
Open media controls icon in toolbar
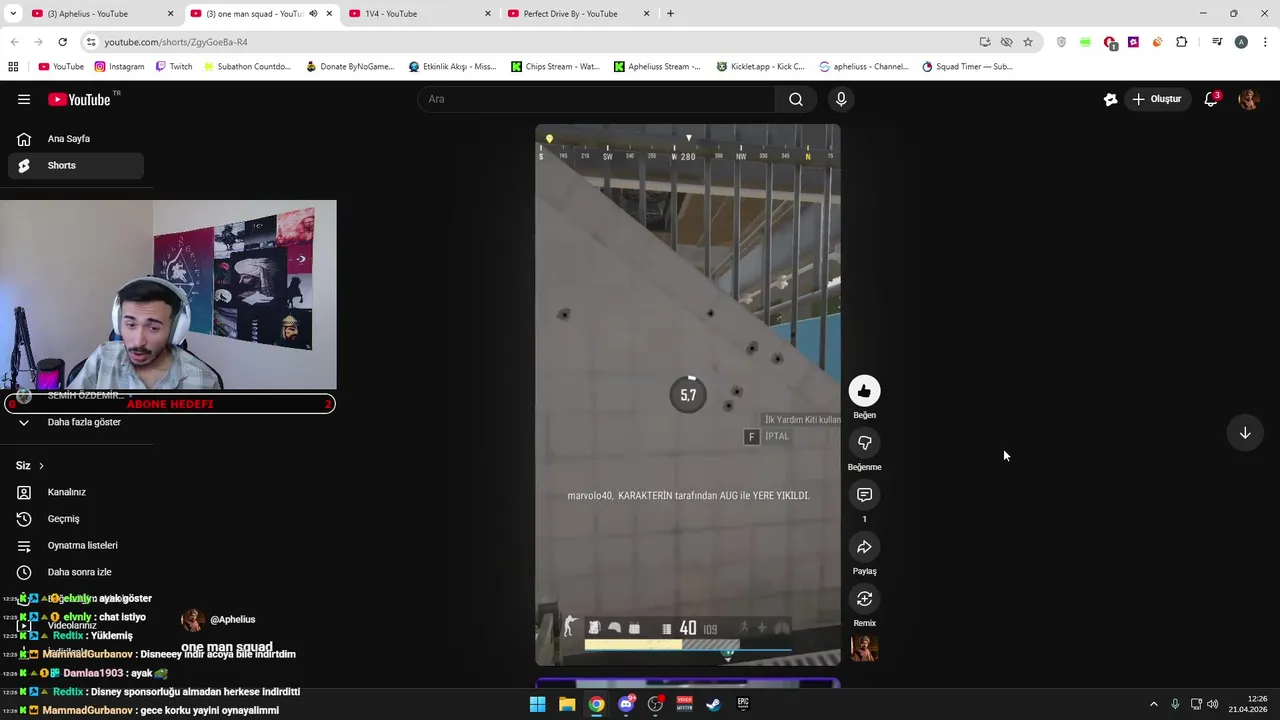pos(1217,42)
